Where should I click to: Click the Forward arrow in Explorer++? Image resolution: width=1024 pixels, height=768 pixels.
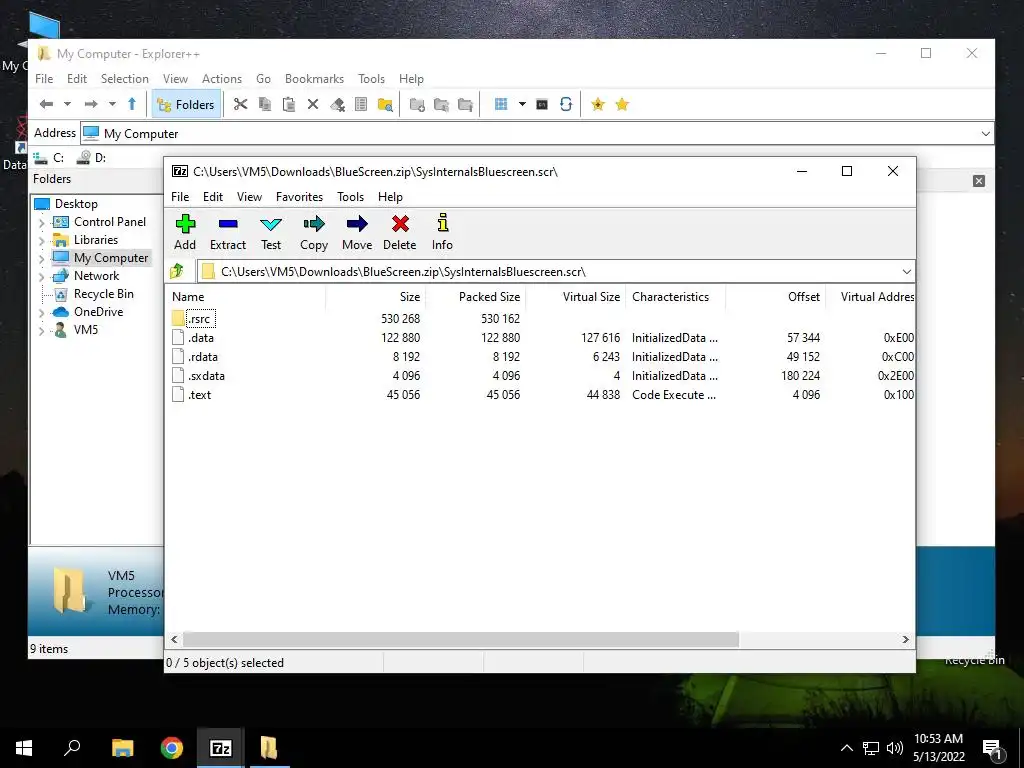click(x=91, y=104)
